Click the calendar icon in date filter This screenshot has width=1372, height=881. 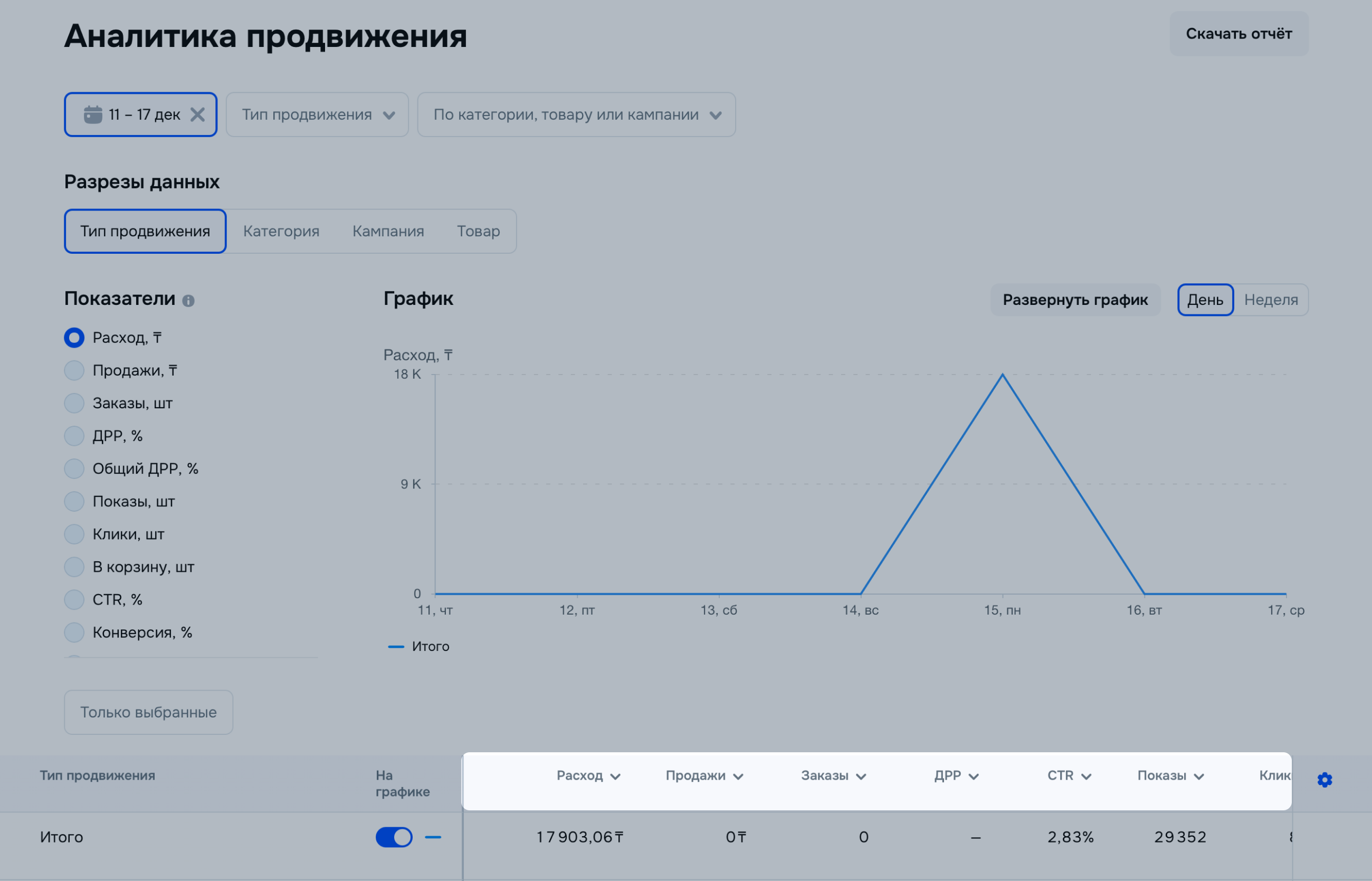(x=93, y=114)
